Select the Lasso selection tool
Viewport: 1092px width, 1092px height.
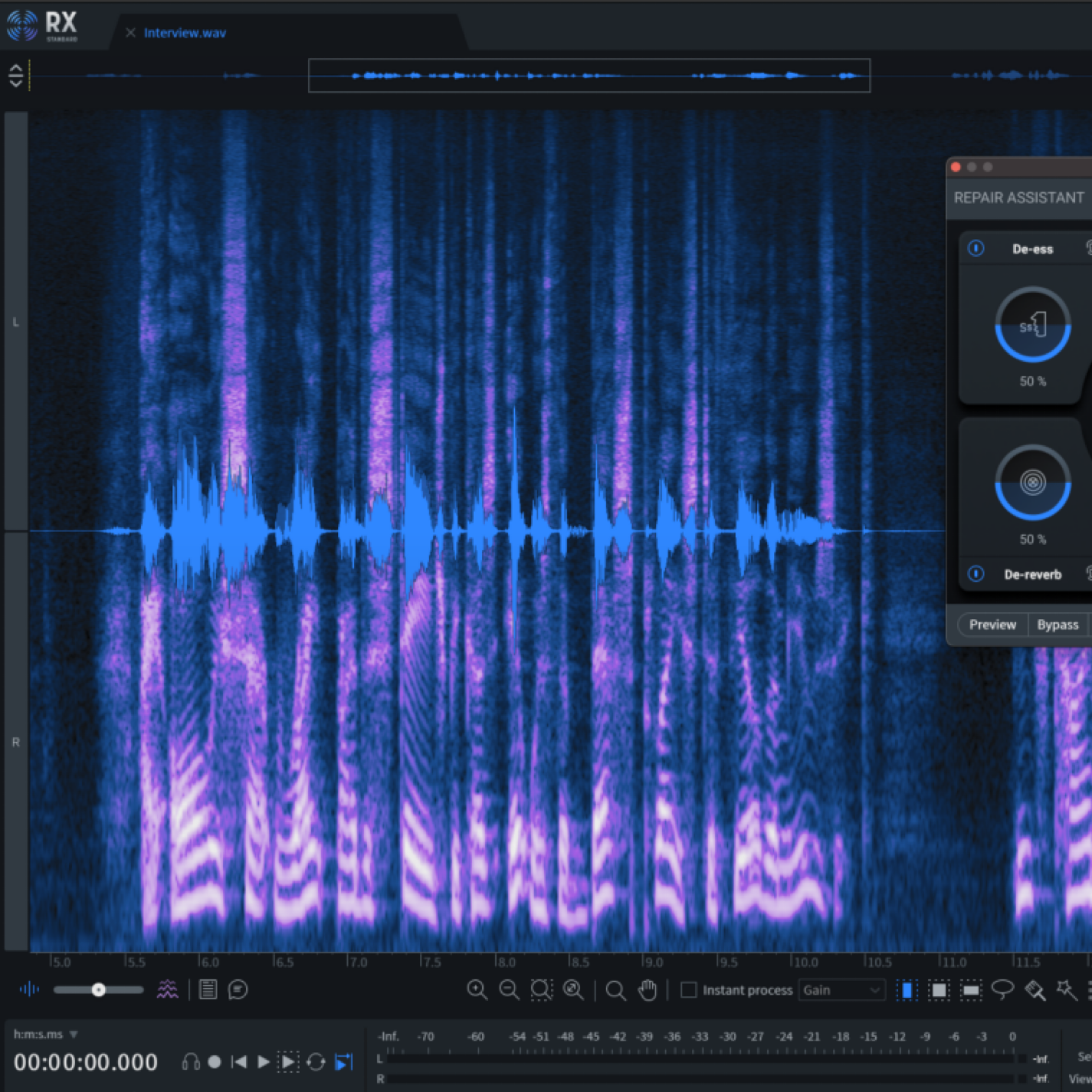(1002, 989)
